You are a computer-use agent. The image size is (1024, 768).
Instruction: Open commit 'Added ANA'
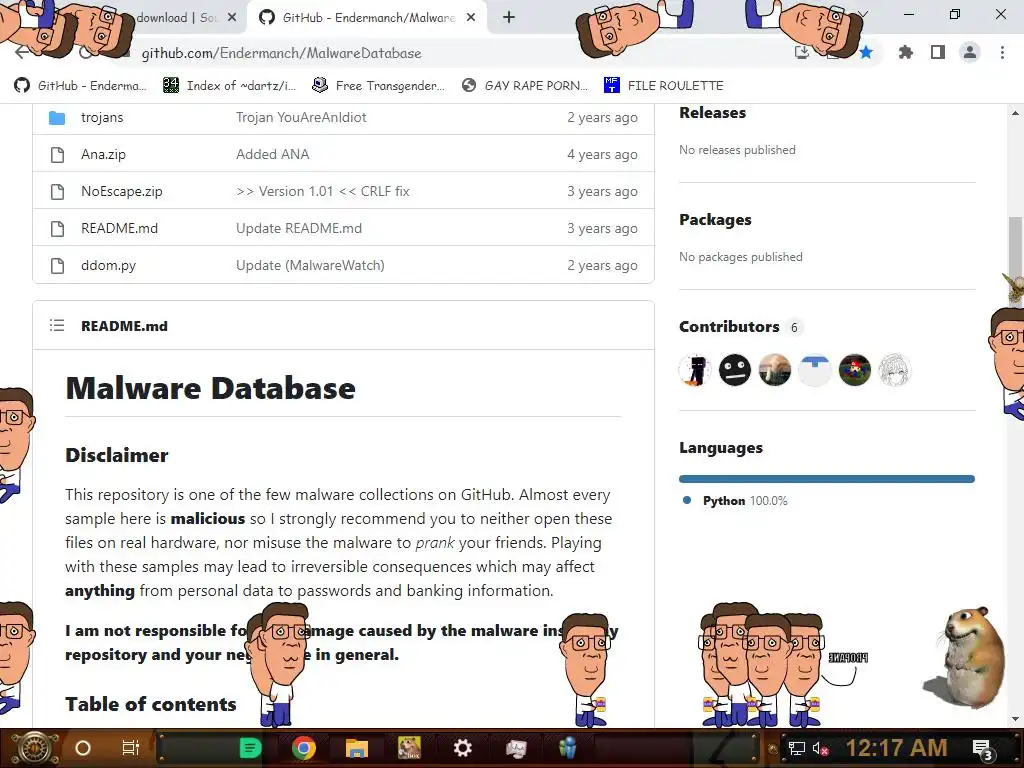[272, 155]
